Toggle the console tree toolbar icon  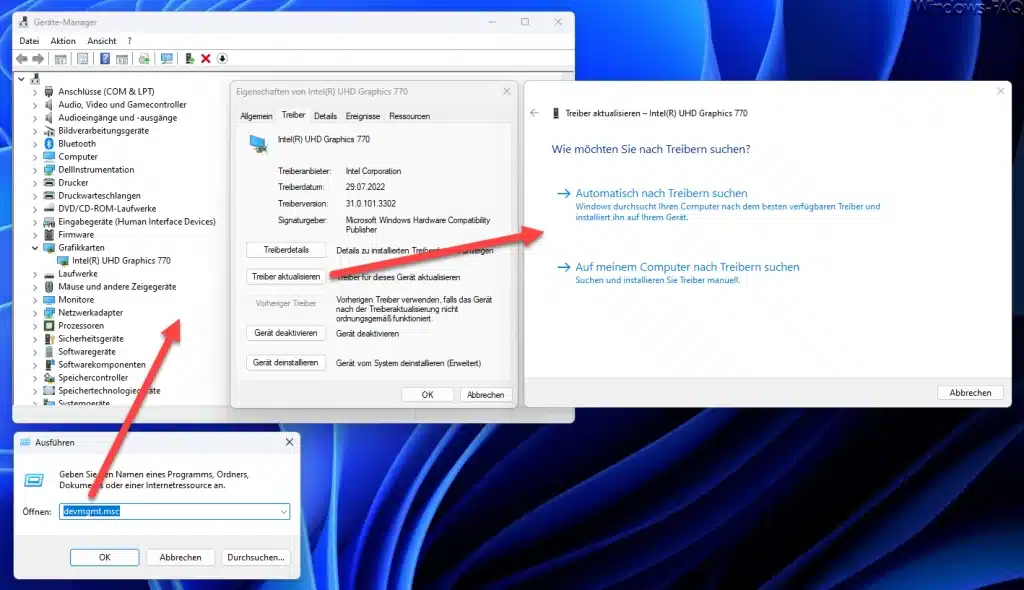[61, 59]
